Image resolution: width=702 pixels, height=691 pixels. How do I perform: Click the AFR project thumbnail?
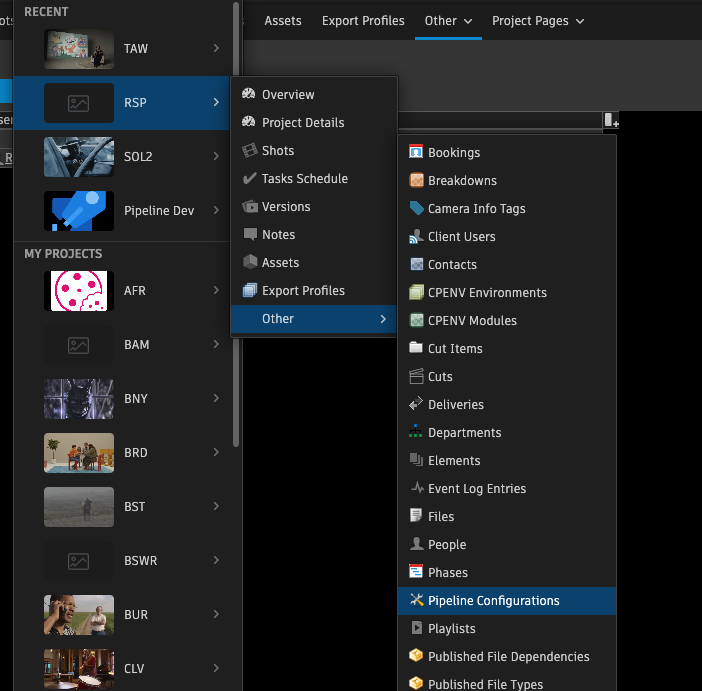(x=79, y=291)
